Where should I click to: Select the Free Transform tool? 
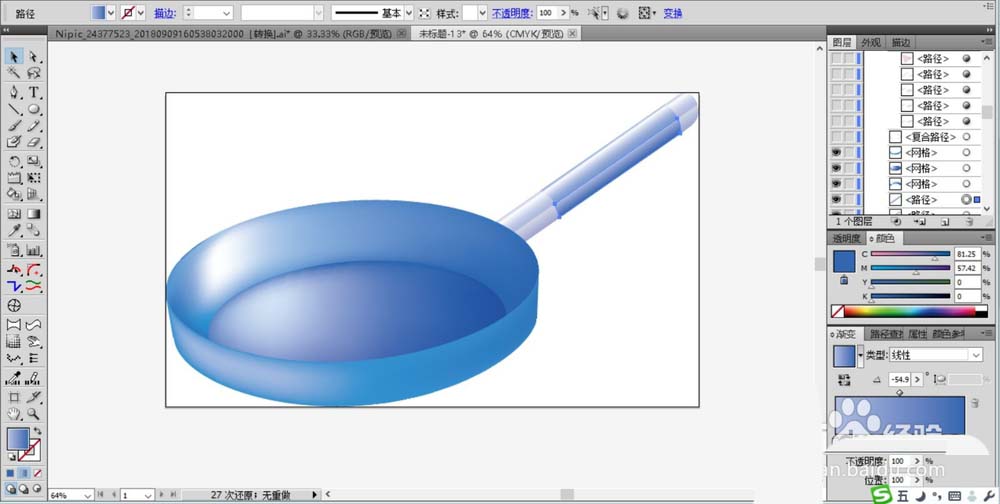33,178
